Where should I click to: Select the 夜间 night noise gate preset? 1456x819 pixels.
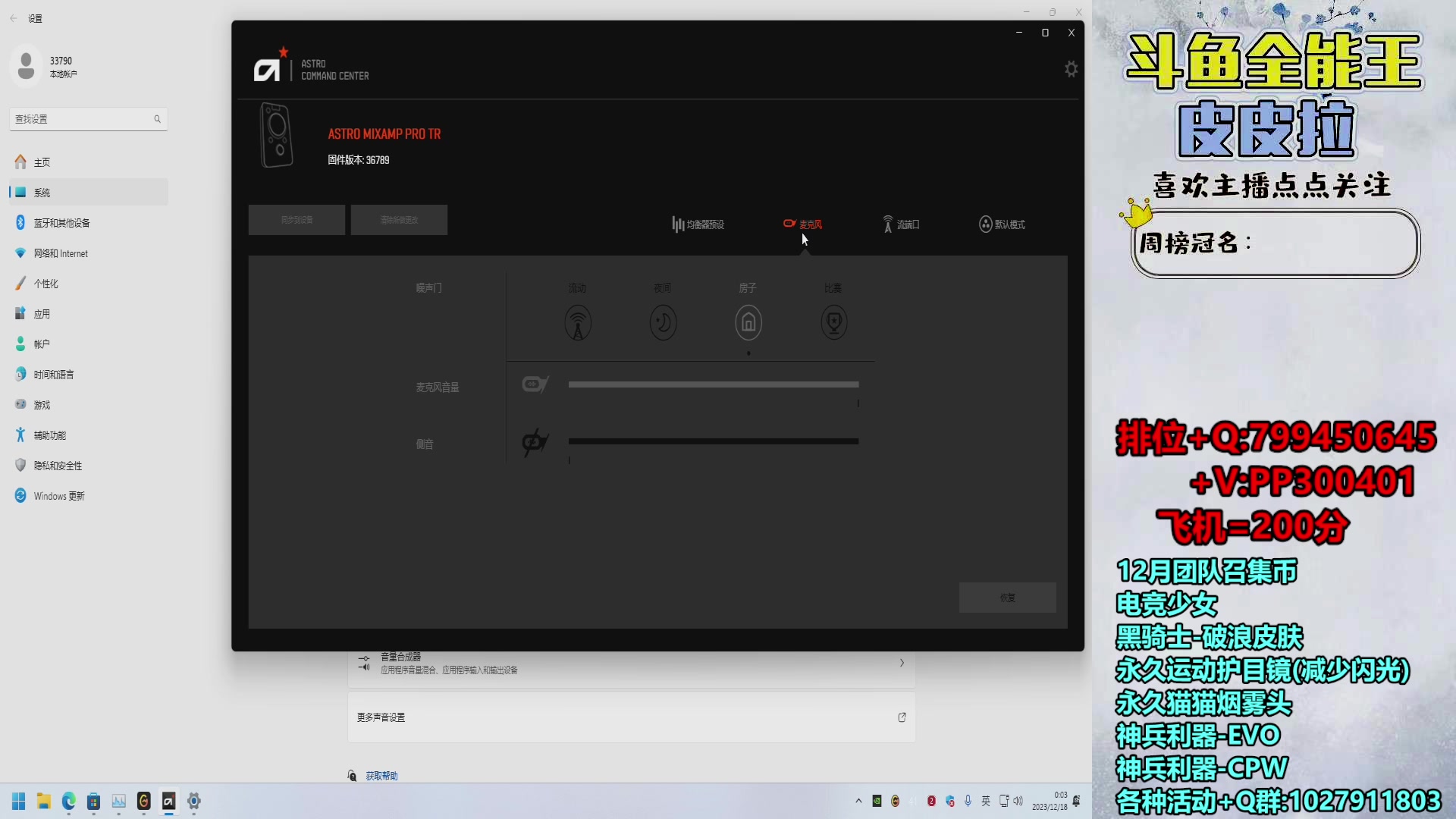pyautogui.click(x=663, y=322)
